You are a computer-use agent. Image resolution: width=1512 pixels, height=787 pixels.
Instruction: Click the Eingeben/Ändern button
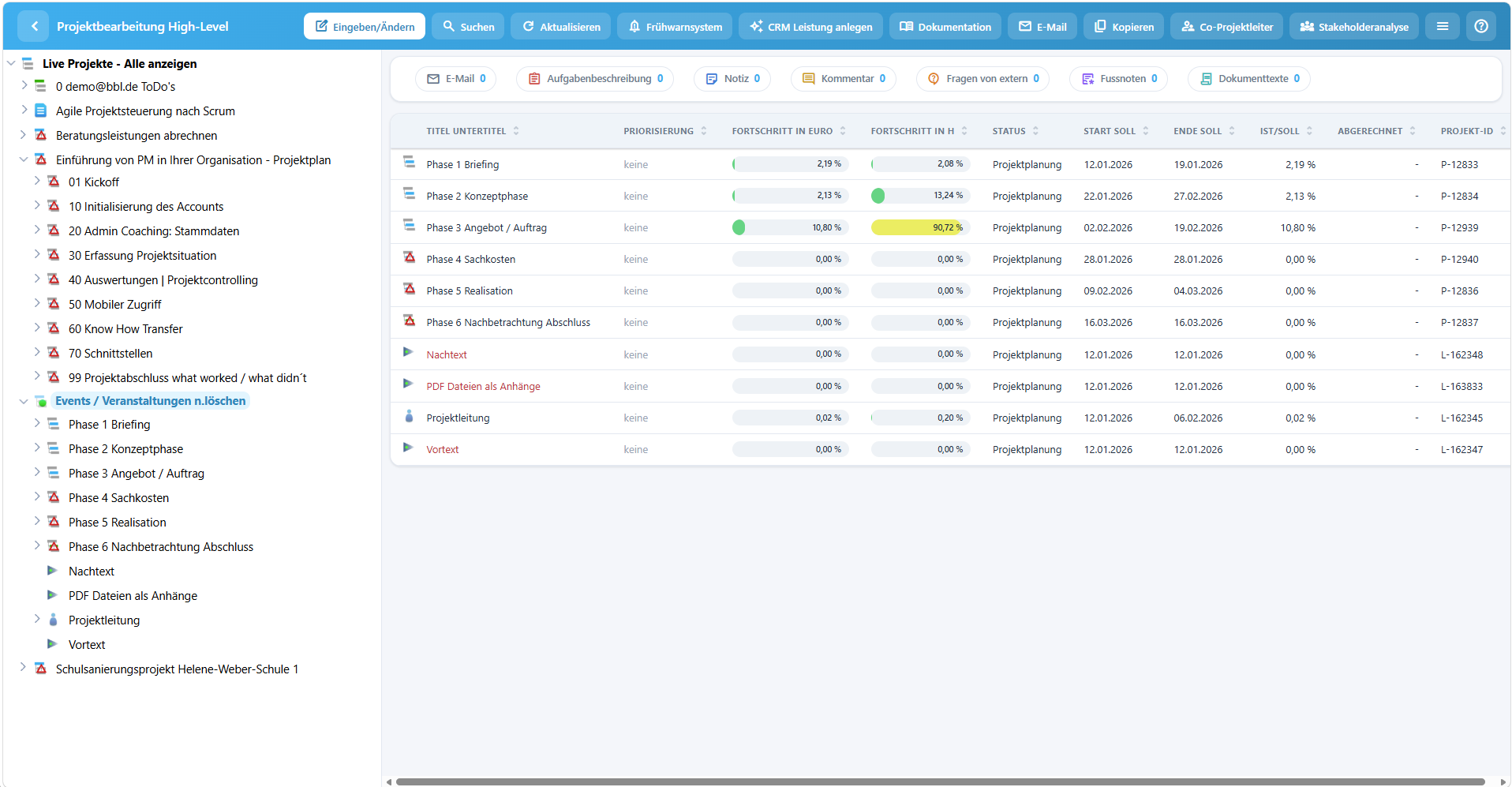(x=365, y=26)
